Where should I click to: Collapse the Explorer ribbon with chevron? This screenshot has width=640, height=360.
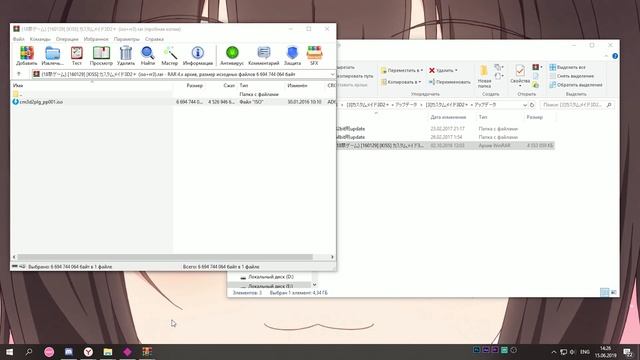pyautogui.click(x=607, y=56)
